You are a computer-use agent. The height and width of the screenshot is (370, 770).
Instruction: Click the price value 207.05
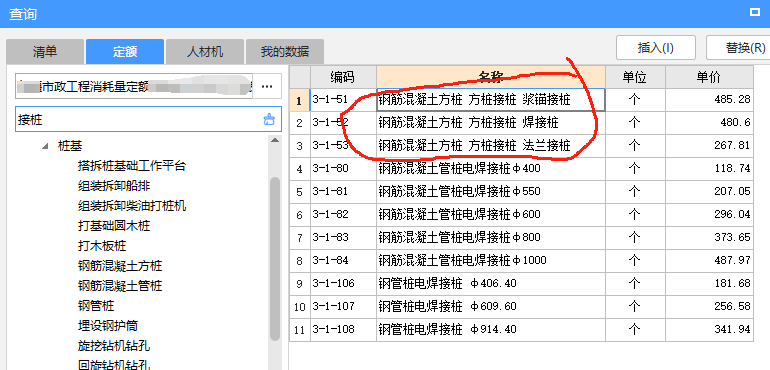pos(732,191)
